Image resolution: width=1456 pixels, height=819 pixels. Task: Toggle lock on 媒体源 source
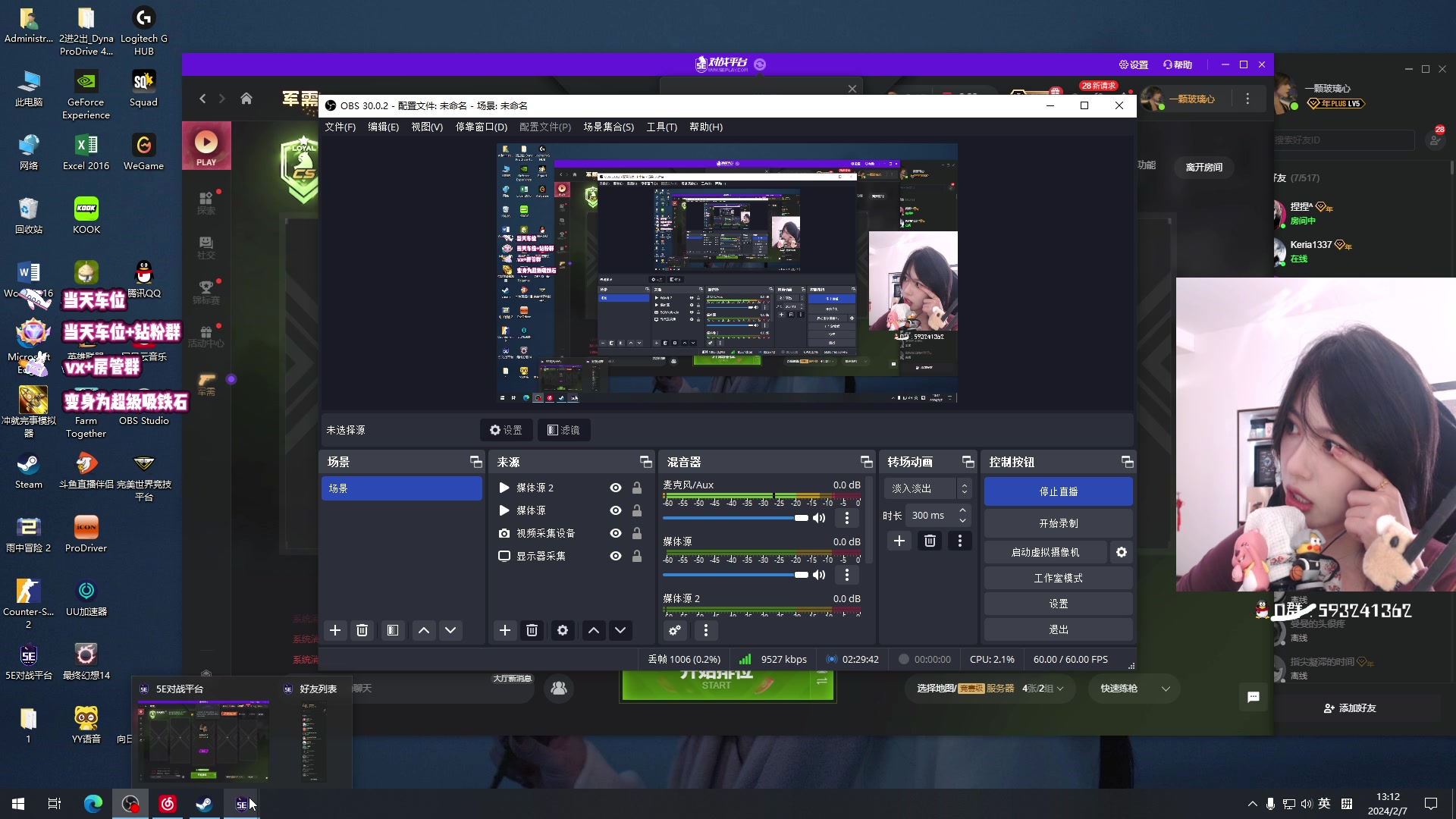click(x=637, y=510)
